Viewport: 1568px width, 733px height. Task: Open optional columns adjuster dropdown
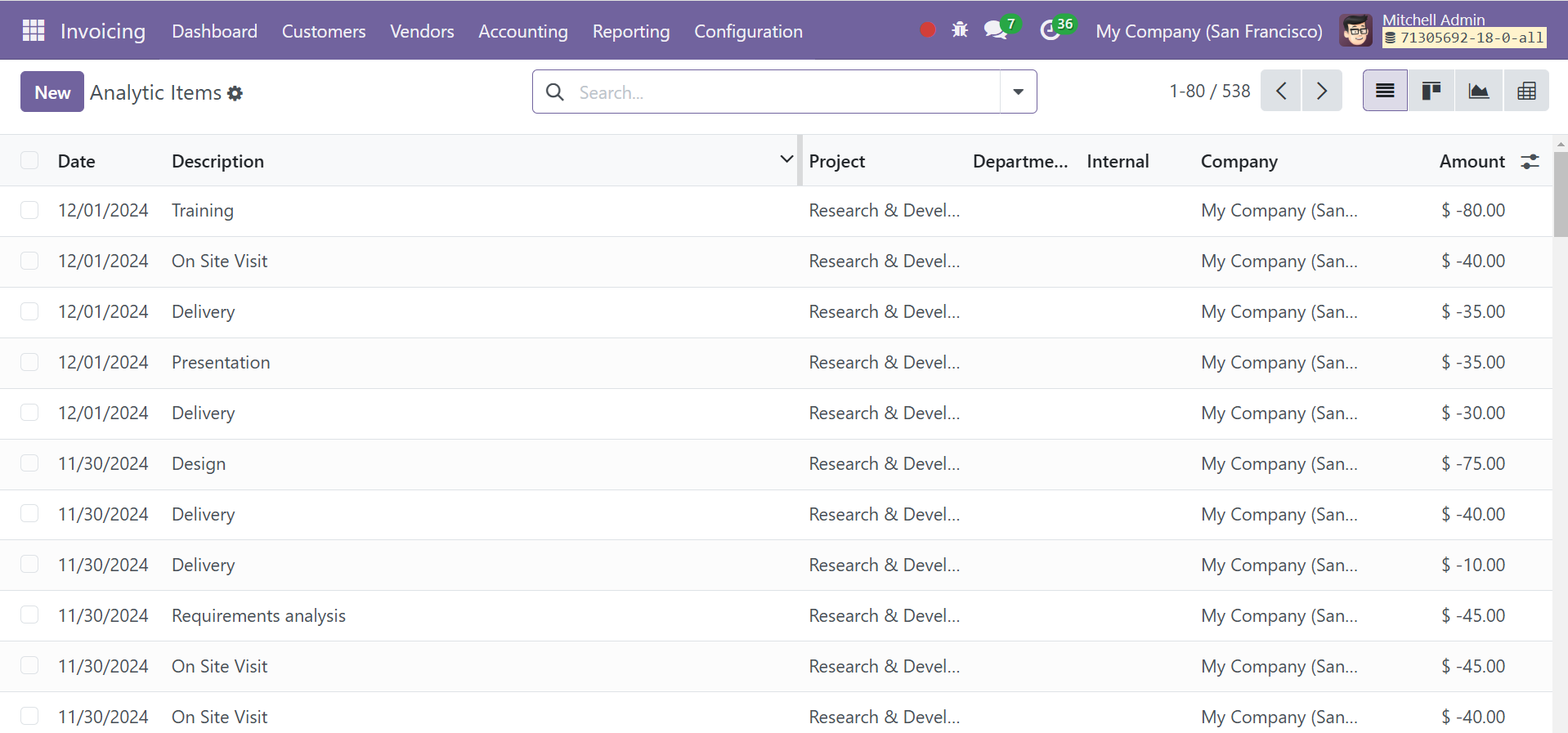1530,162
